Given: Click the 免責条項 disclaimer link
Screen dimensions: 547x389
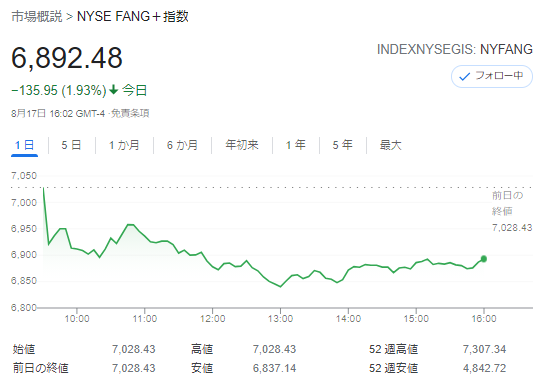Looking at the screenshot, I should [130, 113].
